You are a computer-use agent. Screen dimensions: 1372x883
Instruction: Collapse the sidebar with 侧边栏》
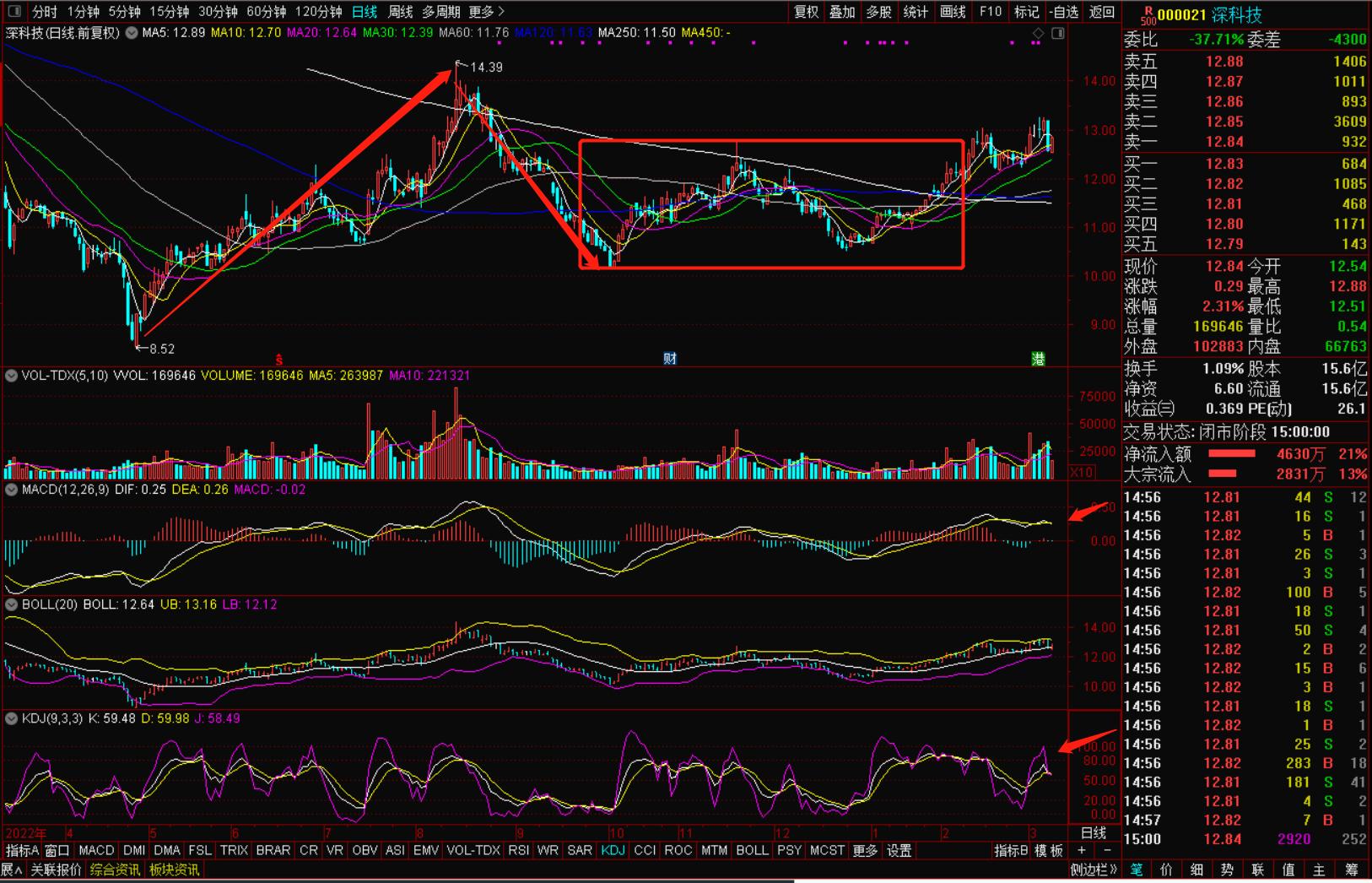click(x=1094, y=869)
